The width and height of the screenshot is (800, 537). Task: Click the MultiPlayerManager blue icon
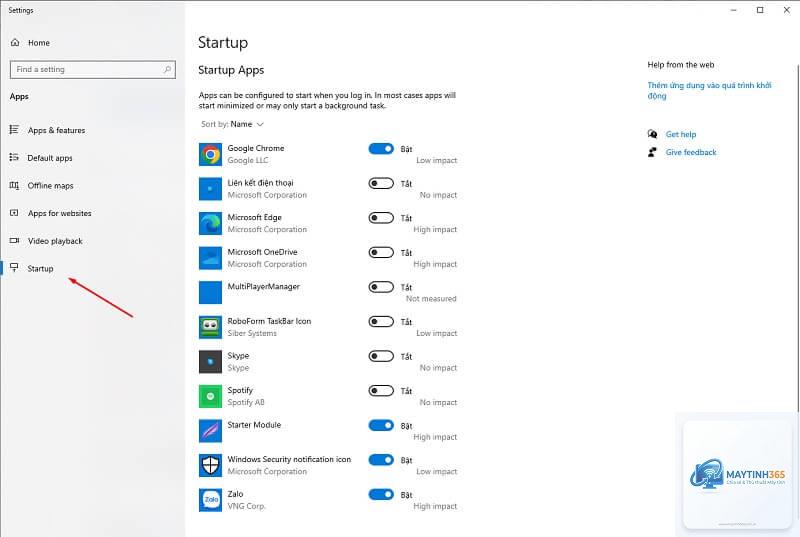[210, 293]
